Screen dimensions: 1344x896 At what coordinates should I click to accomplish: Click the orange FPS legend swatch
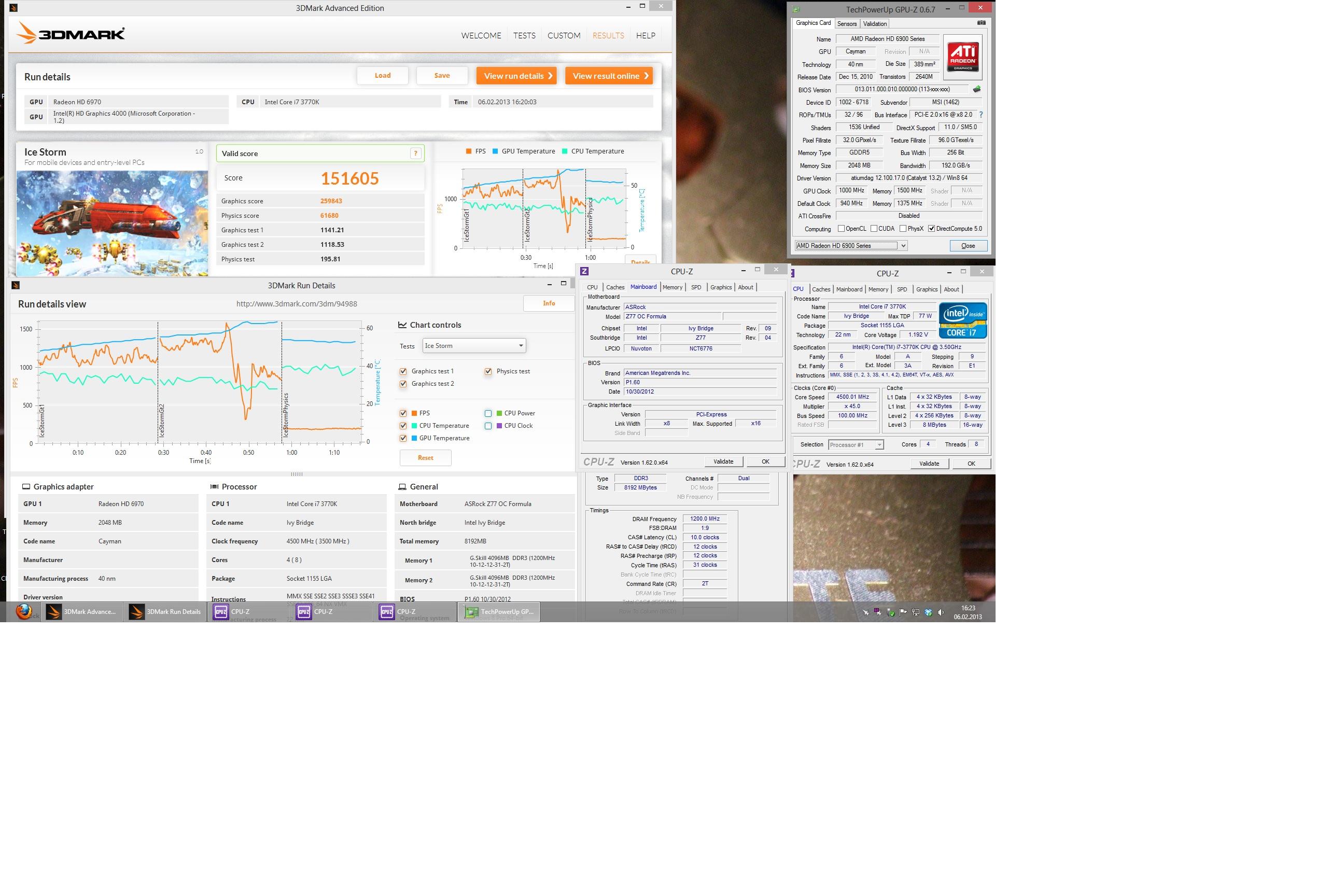[x=469, y=151]
